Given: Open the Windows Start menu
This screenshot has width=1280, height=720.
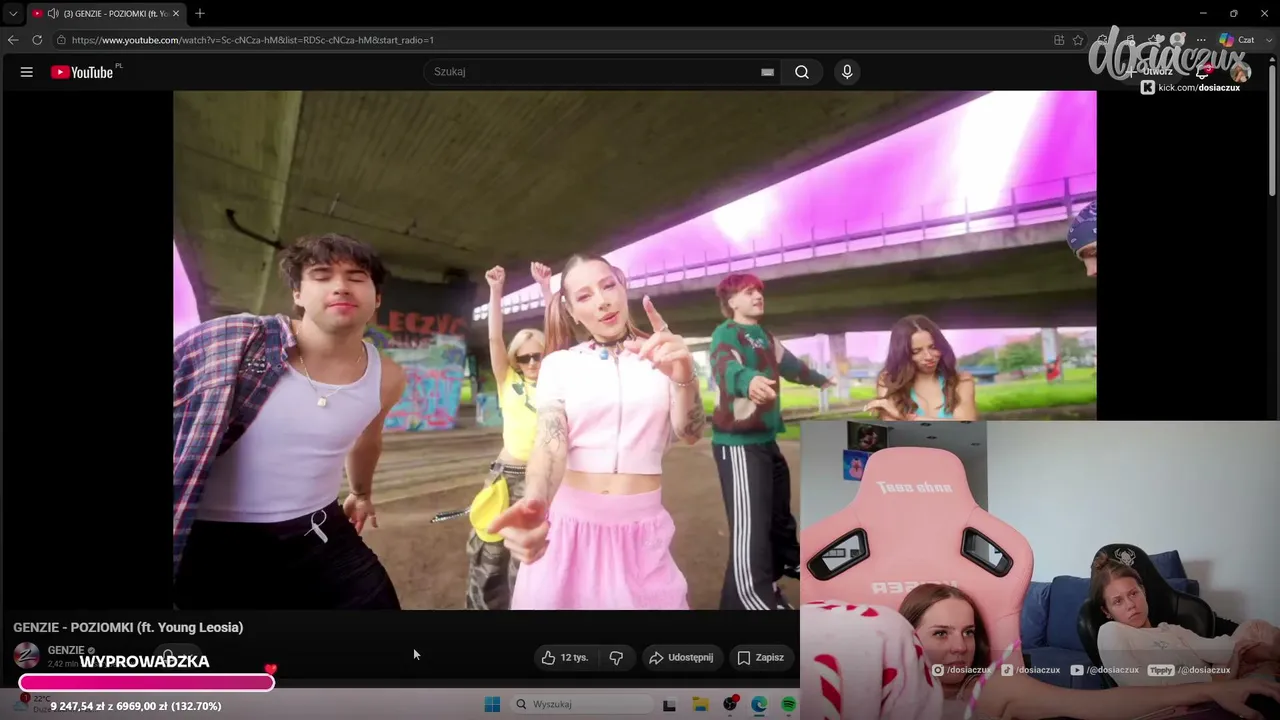Looking at the screenshot, I should pyautogui.click(x=492, y=705).
